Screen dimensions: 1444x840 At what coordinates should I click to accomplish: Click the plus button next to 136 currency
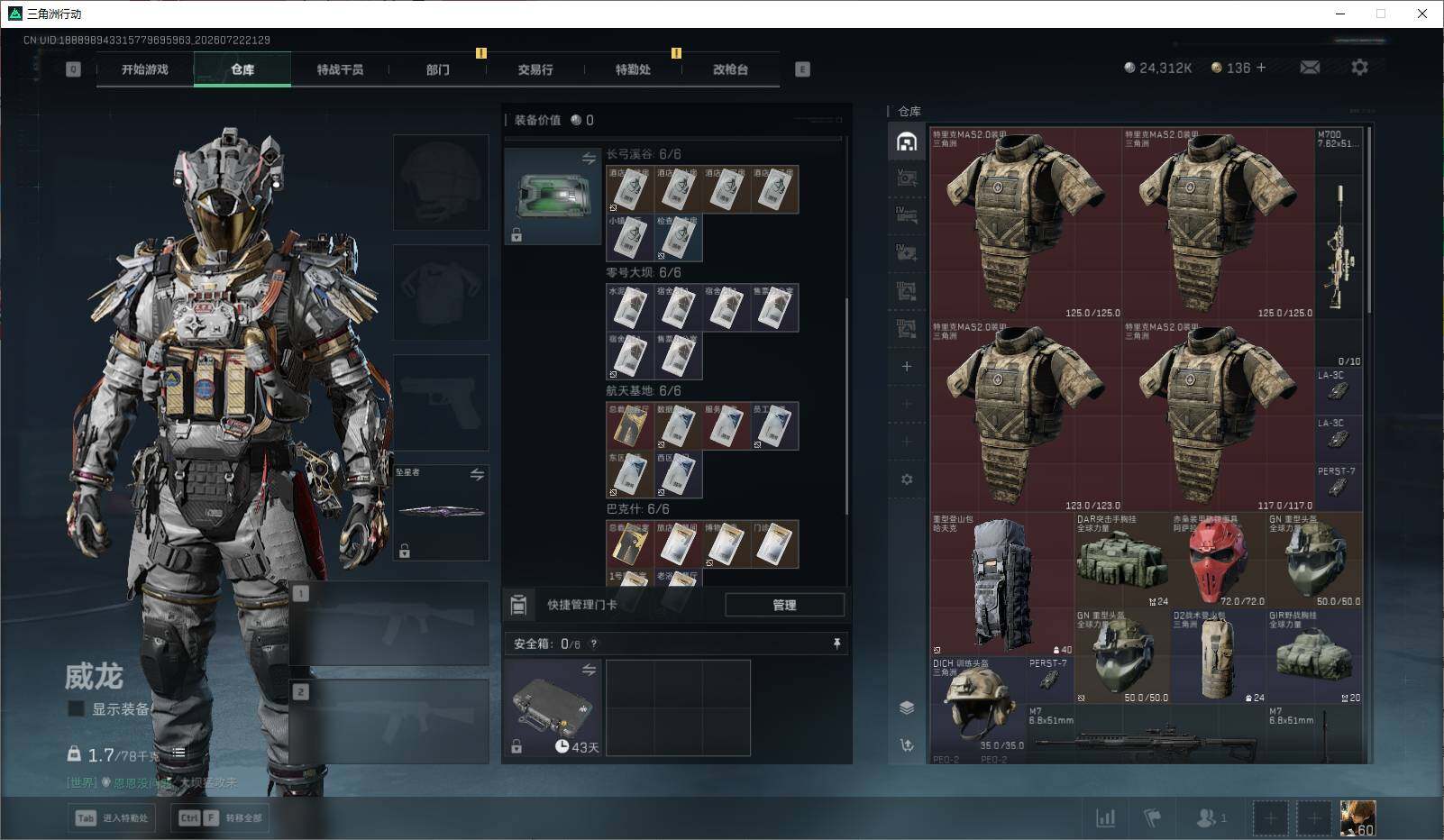coord(1261,68)
